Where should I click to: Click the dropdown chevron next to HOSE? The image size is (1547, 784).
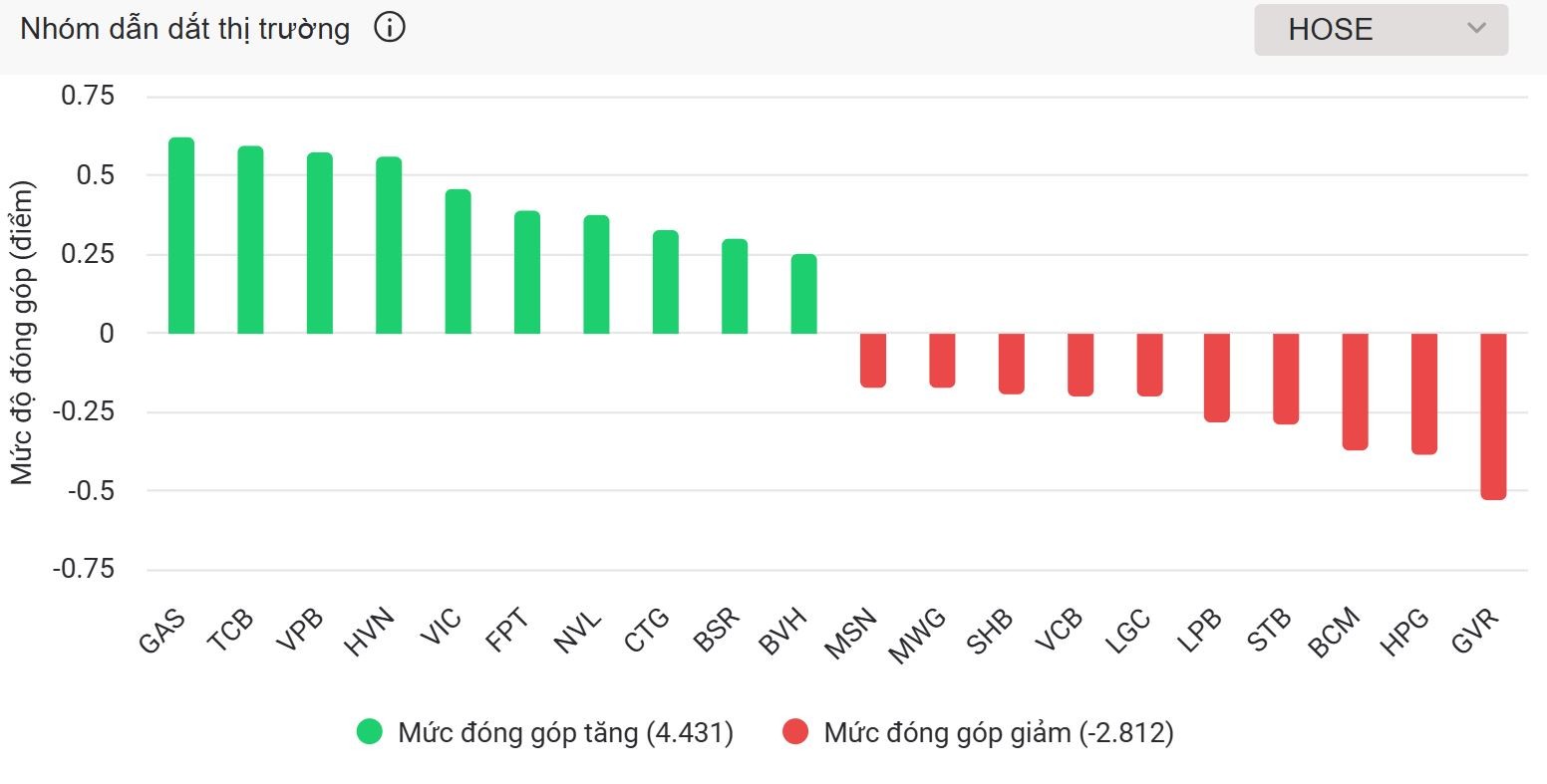[1476, 29]
